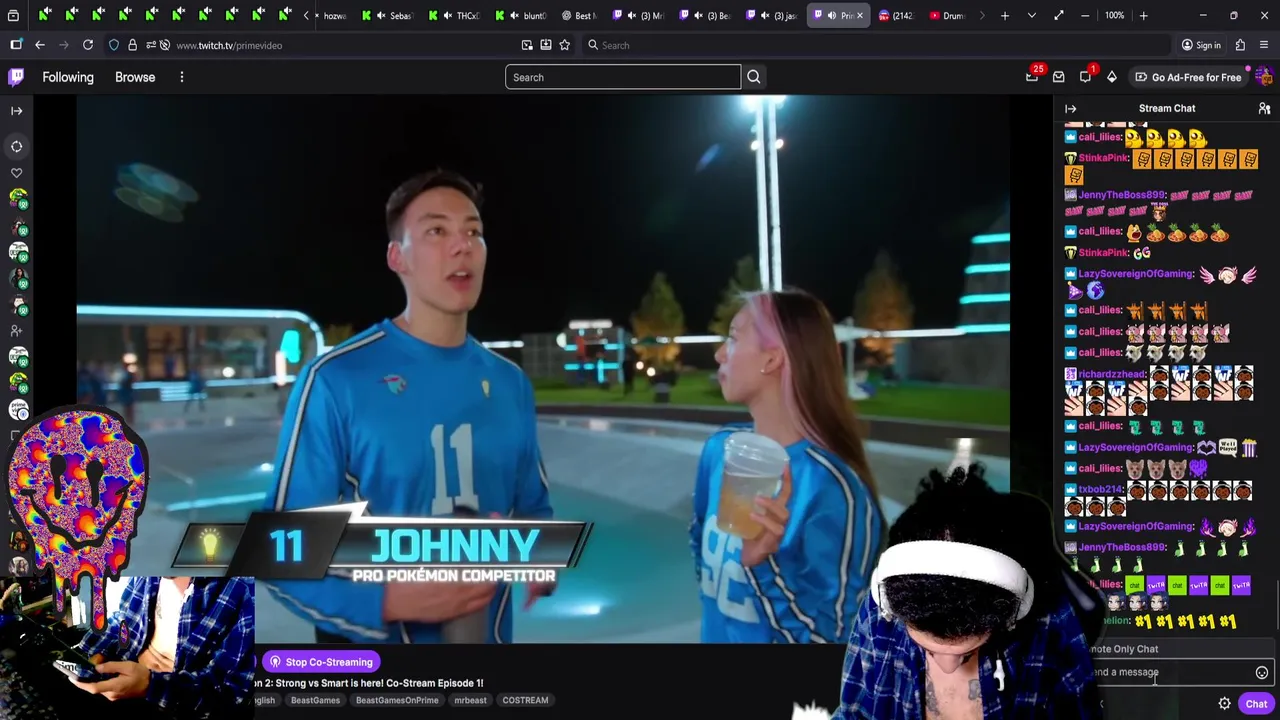Open sidebar For You recommendations icon

tap(16, 146)
